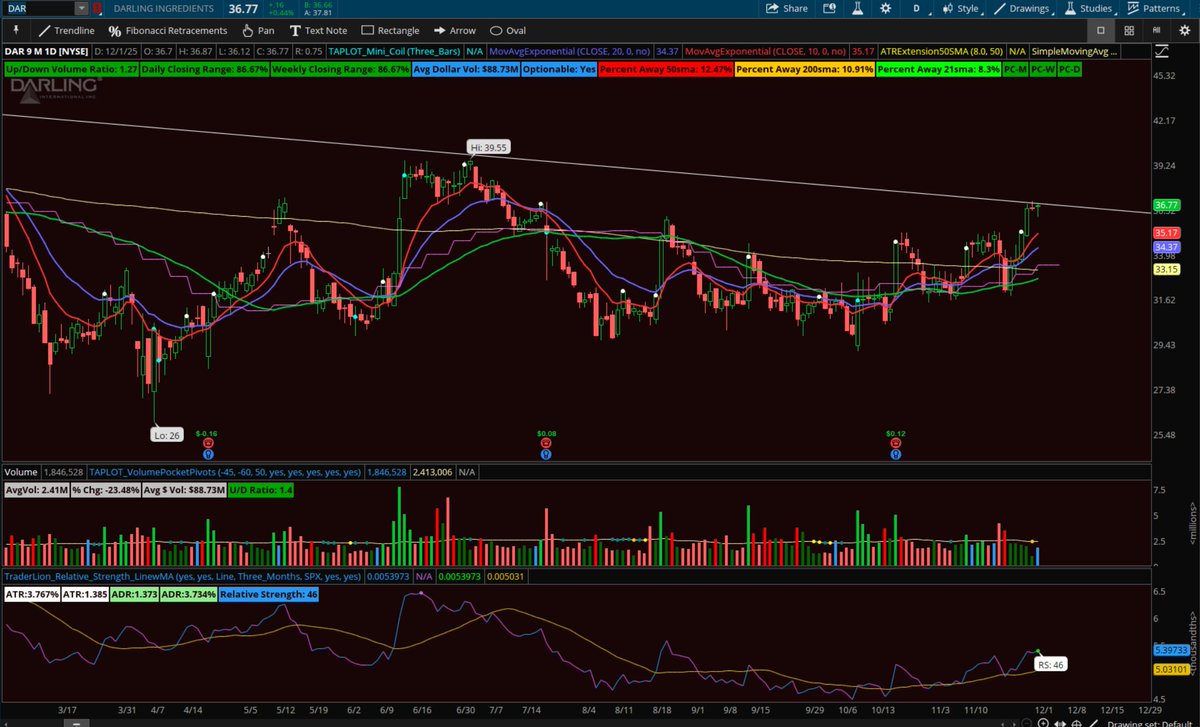Expand the DAR symbol dropdown arrow
The height and width of the screenshot is (727, 1200).
pyautogui.click(x=80, y=8)
